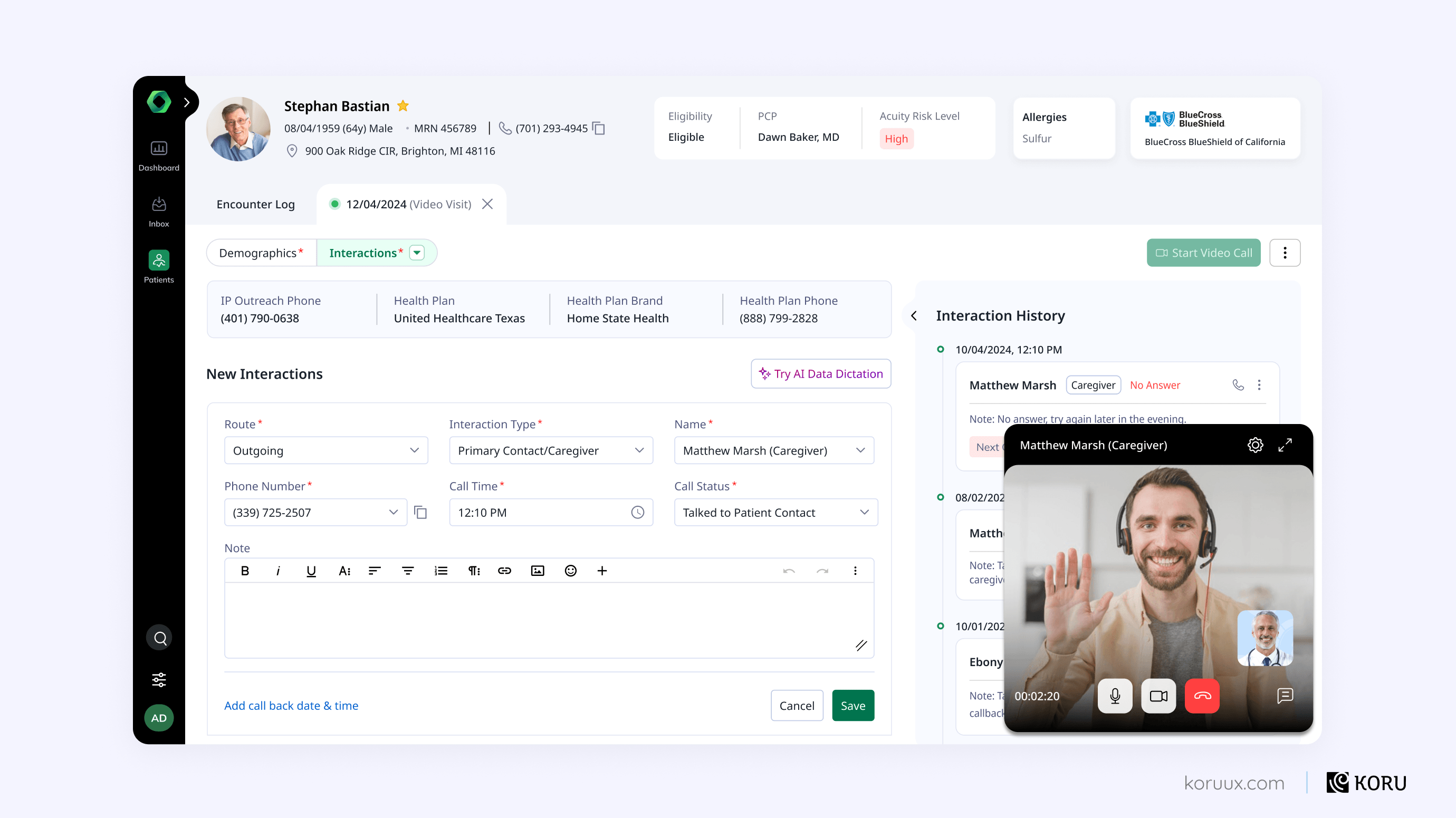Image resolution: width=1456 pixels, height=818 pixels.
Task: Click inside the Note text area
Action: pyautogui.click(x=549, y=619)
